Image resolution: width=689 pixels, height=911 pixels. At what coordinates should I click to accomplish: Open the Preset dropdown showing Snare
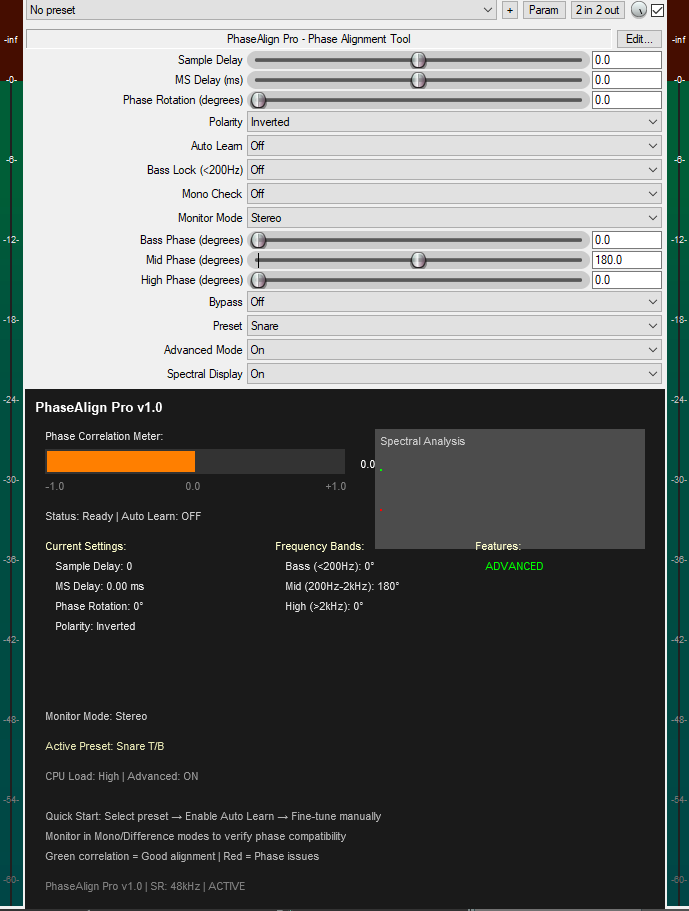pyautogui.click(x=454, y=326)
